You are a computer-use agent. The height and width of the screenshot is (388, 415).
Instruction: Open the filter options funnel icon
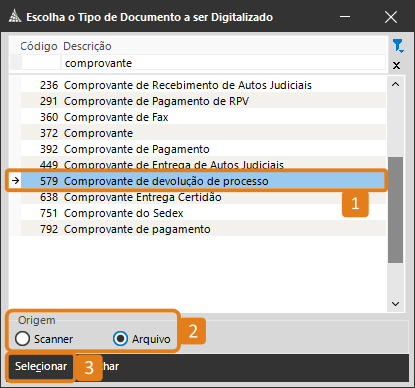click(x=398, y=46)
